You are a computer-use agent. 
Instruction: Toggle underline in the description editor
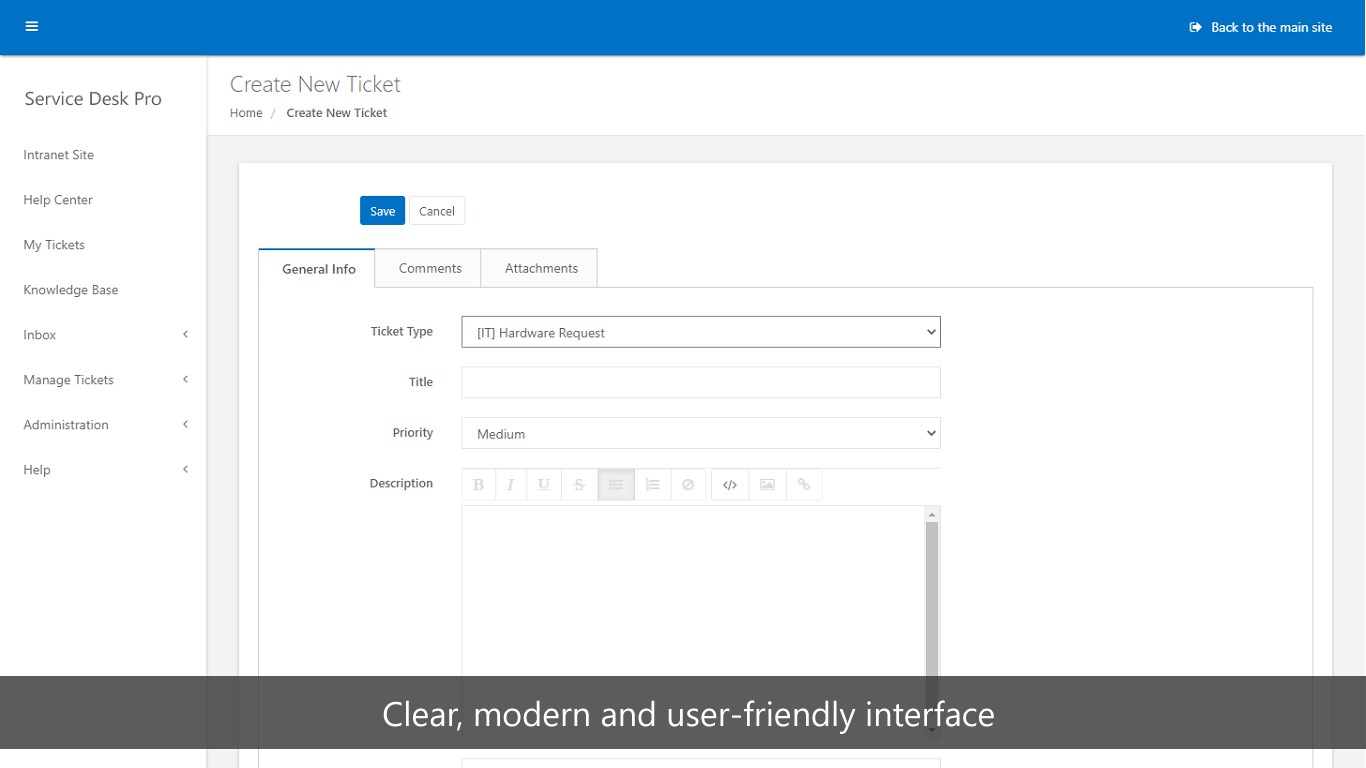coord(543,485)
